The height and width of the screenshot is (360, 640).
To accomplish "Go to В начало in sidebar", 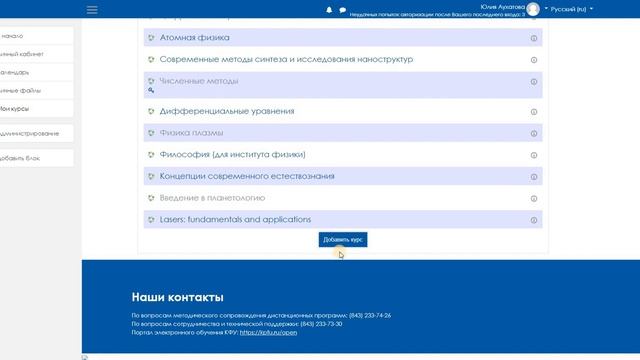I will tap(36, 36).
